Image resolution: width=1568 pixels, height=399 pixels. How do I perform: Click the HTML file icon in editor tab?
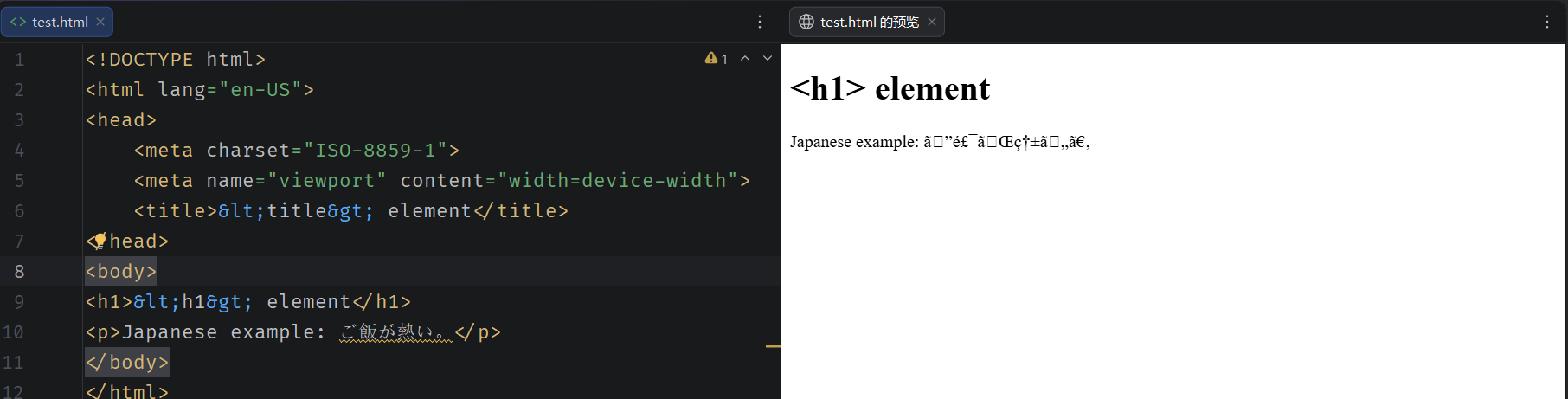point(18,22)
